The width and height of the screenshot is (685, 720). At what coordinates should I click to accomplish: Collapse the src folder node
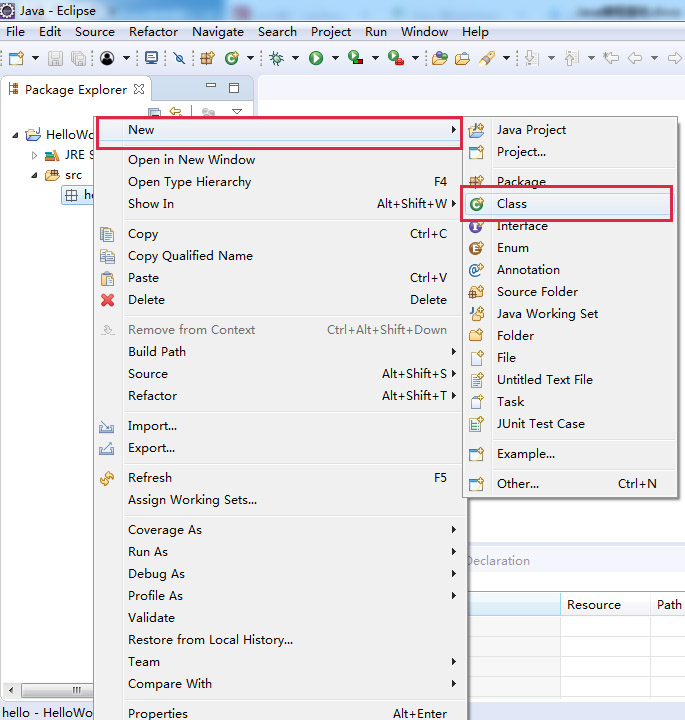(34, 175)
